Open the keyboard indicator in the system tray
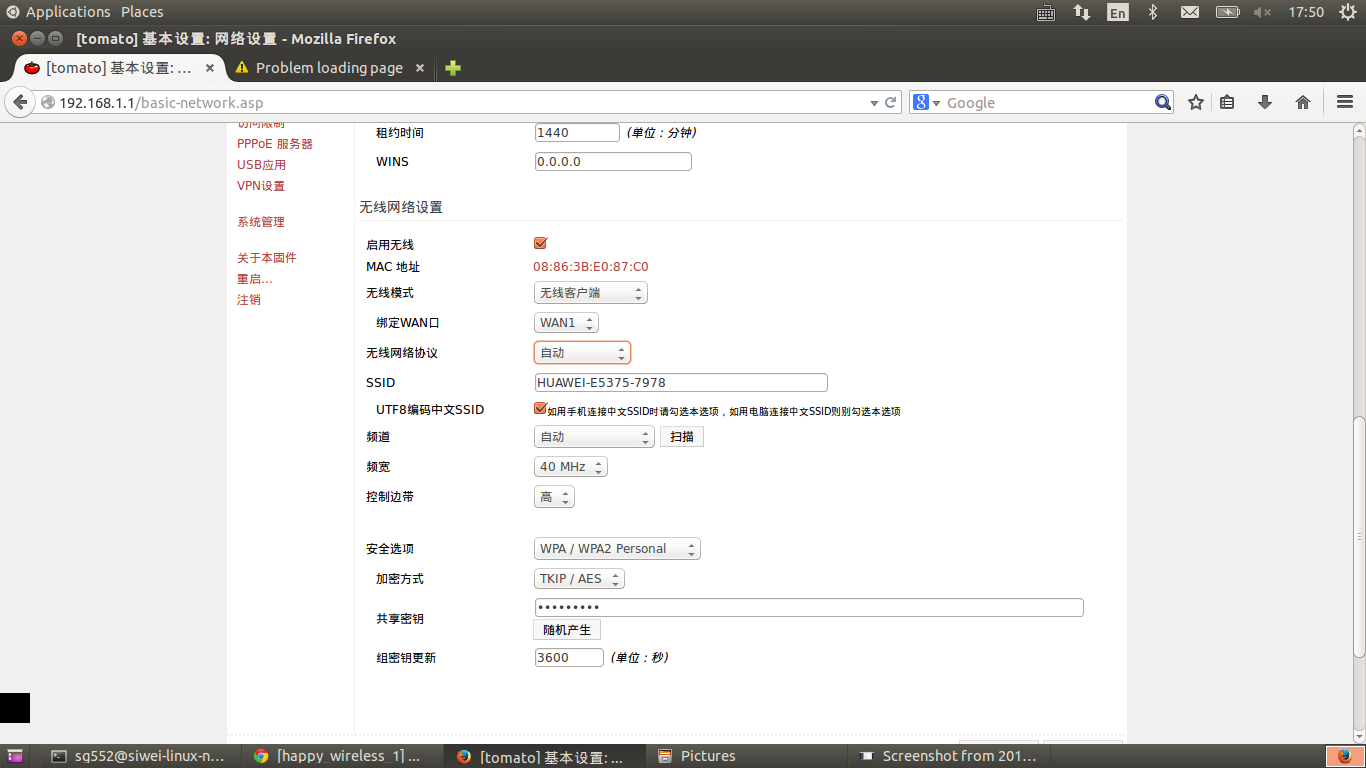The width and height of the screenshot is (1366, 768). [1045, 12]
